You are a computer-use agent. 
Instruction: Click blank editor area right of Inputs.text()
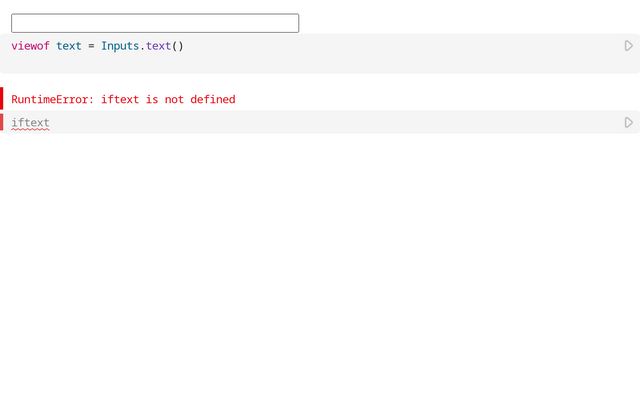click(400, 46)
